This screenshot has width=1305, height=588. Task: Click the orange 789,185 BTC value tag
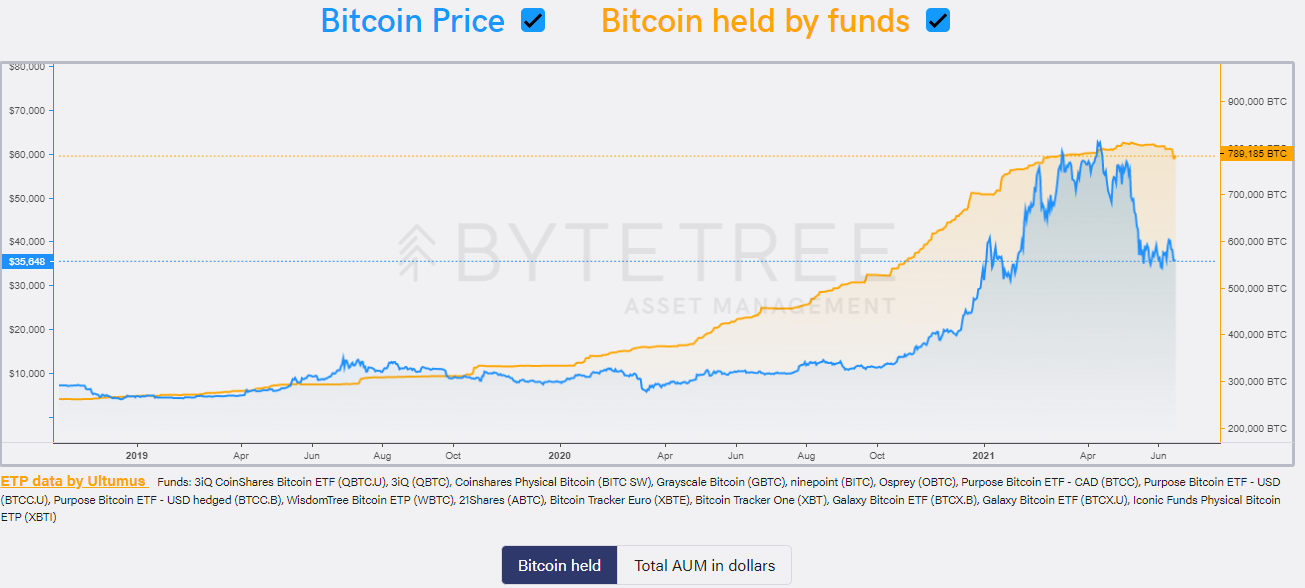1256,153
